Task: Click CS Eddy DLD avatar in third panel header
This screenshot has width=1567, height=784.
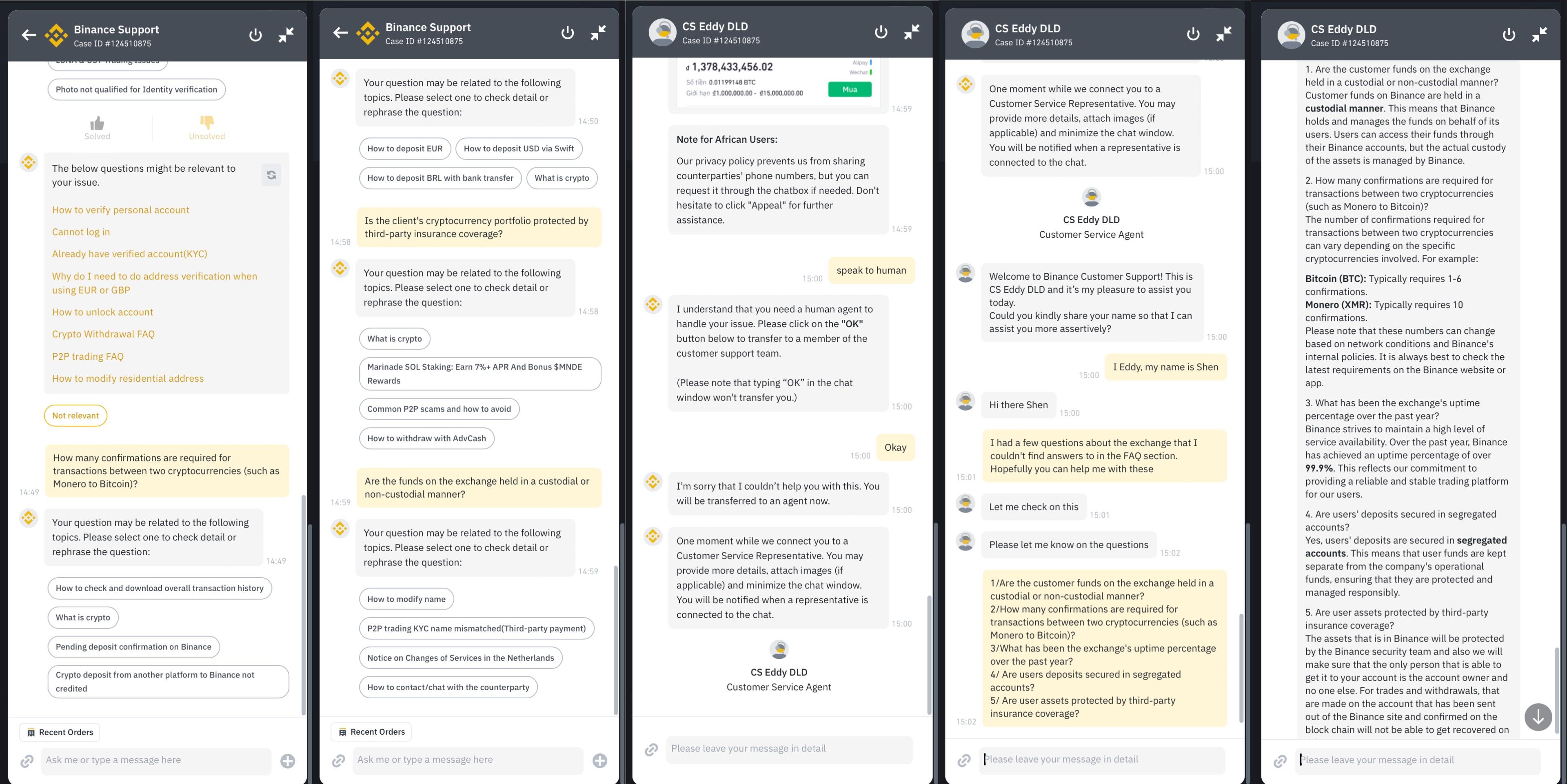Action: point(662,32)
